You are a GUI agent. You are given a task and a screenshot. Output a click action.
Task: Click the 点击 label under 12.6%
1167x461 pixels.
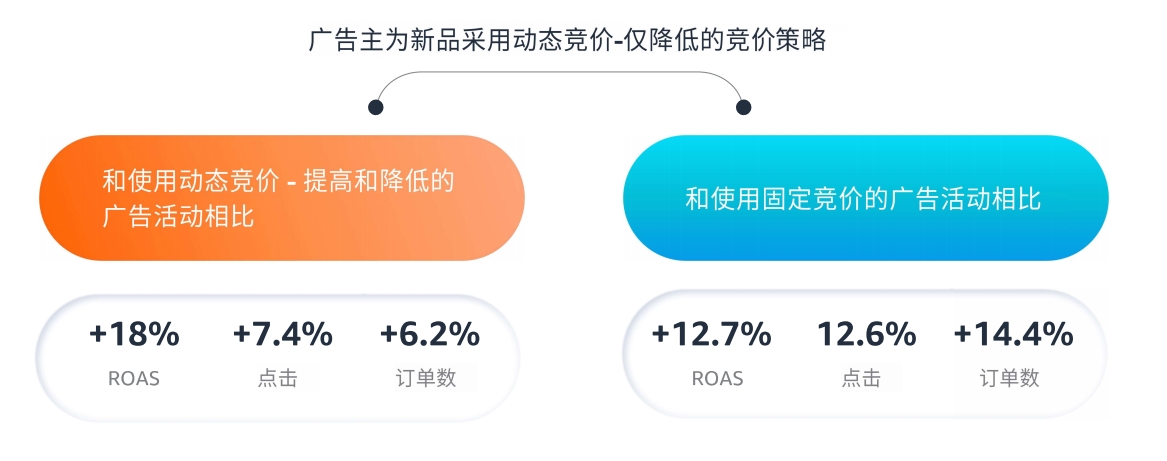point(861,379)
